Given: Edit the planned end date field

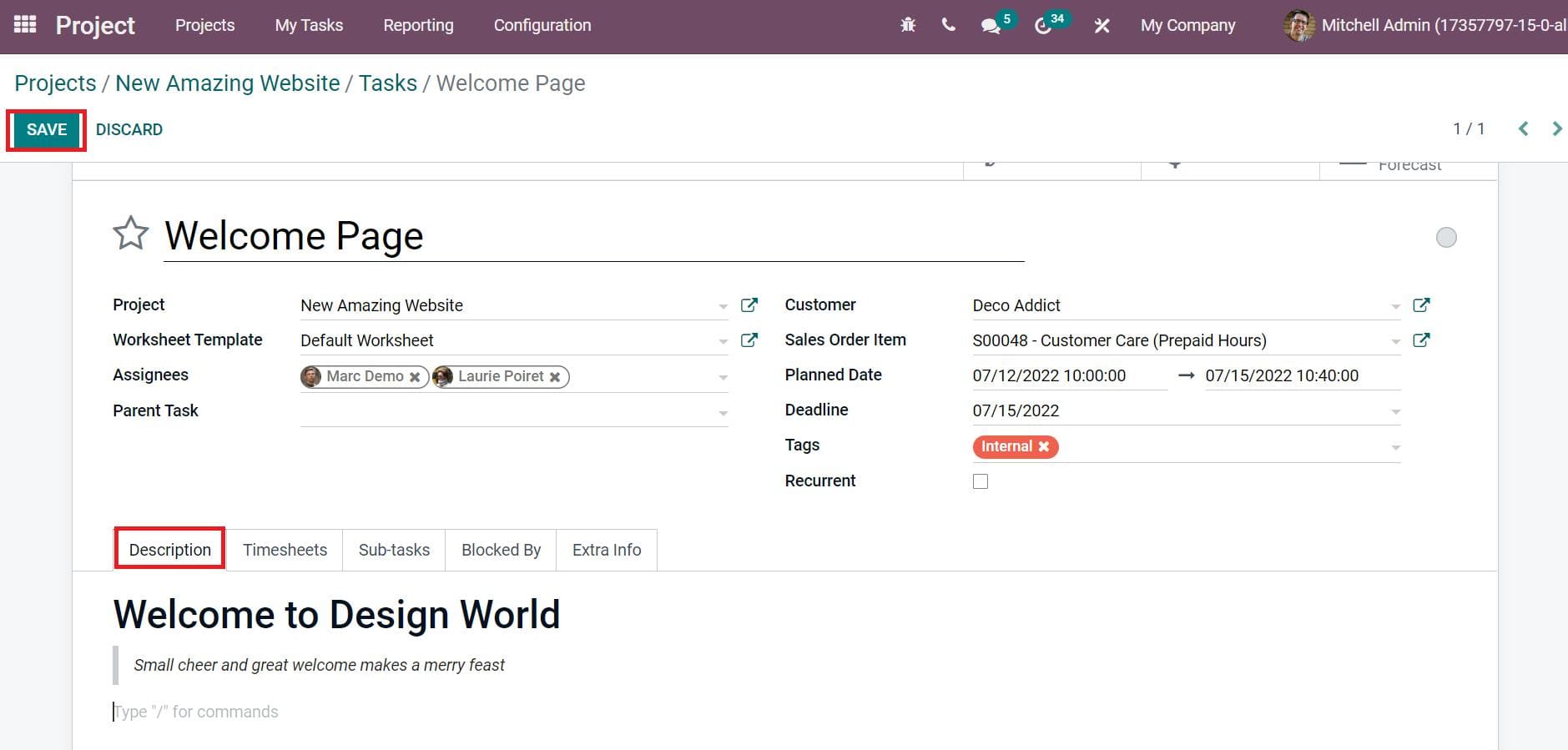Looking at the screenshot, I should [x=1303, y=376].
